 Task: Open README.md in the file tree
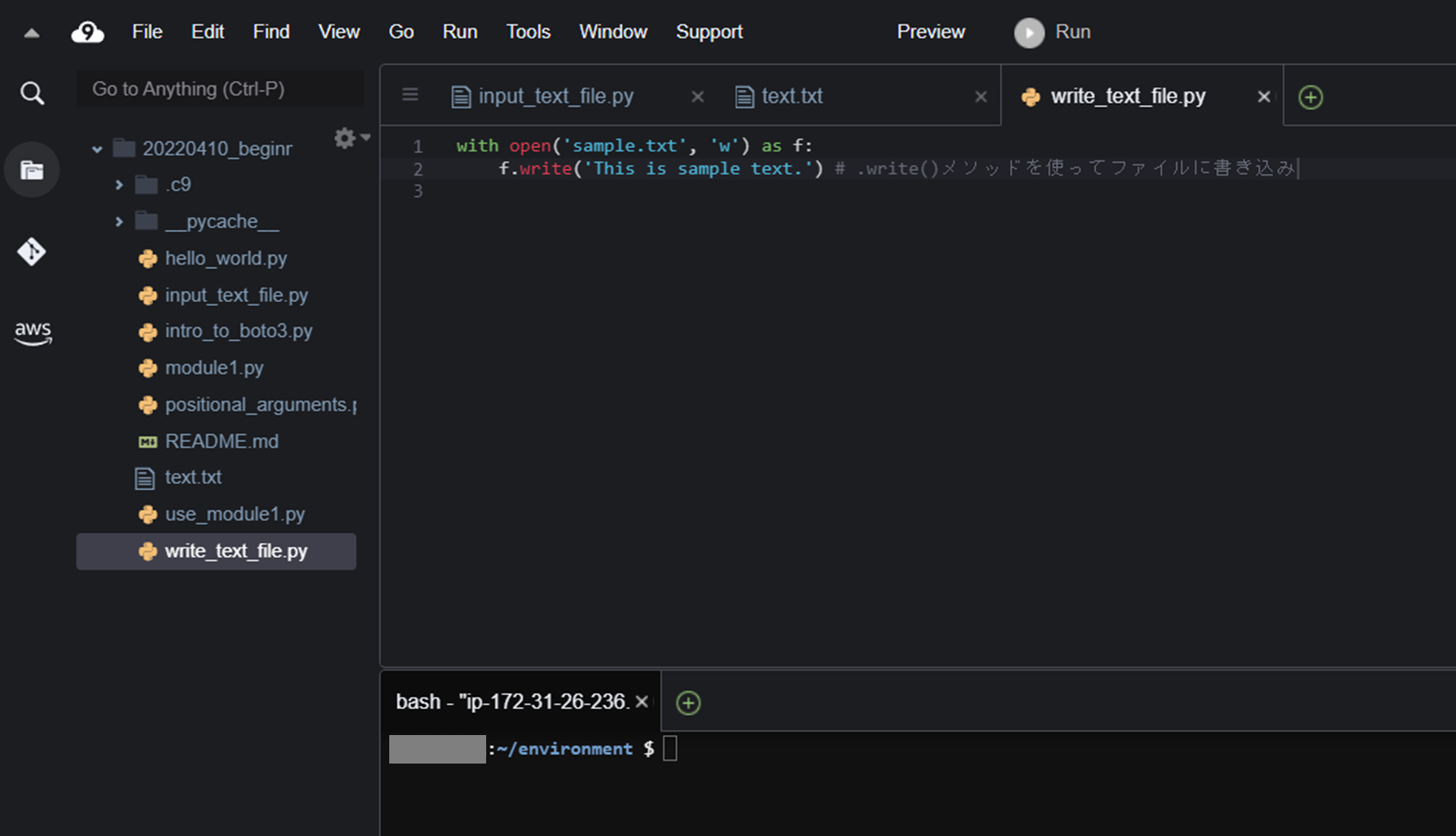[x=221, y=442]
